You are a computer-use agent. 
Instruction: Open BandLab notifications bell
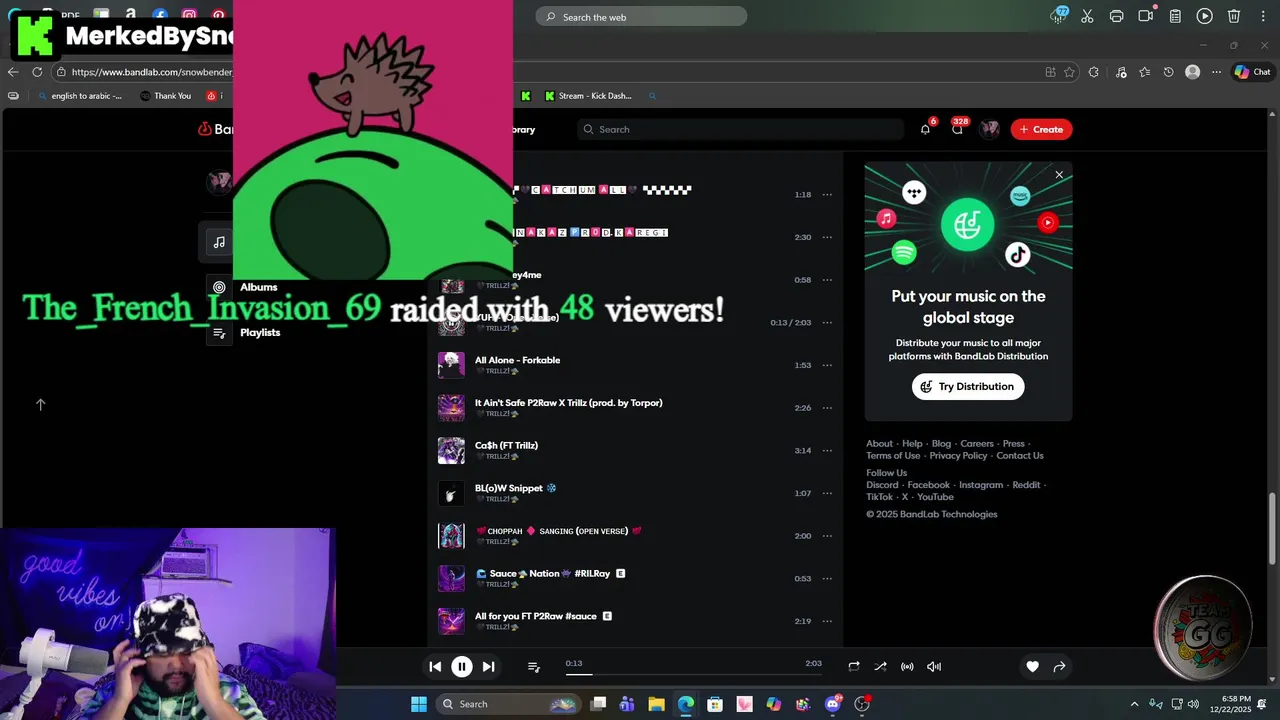pos(925,129)
